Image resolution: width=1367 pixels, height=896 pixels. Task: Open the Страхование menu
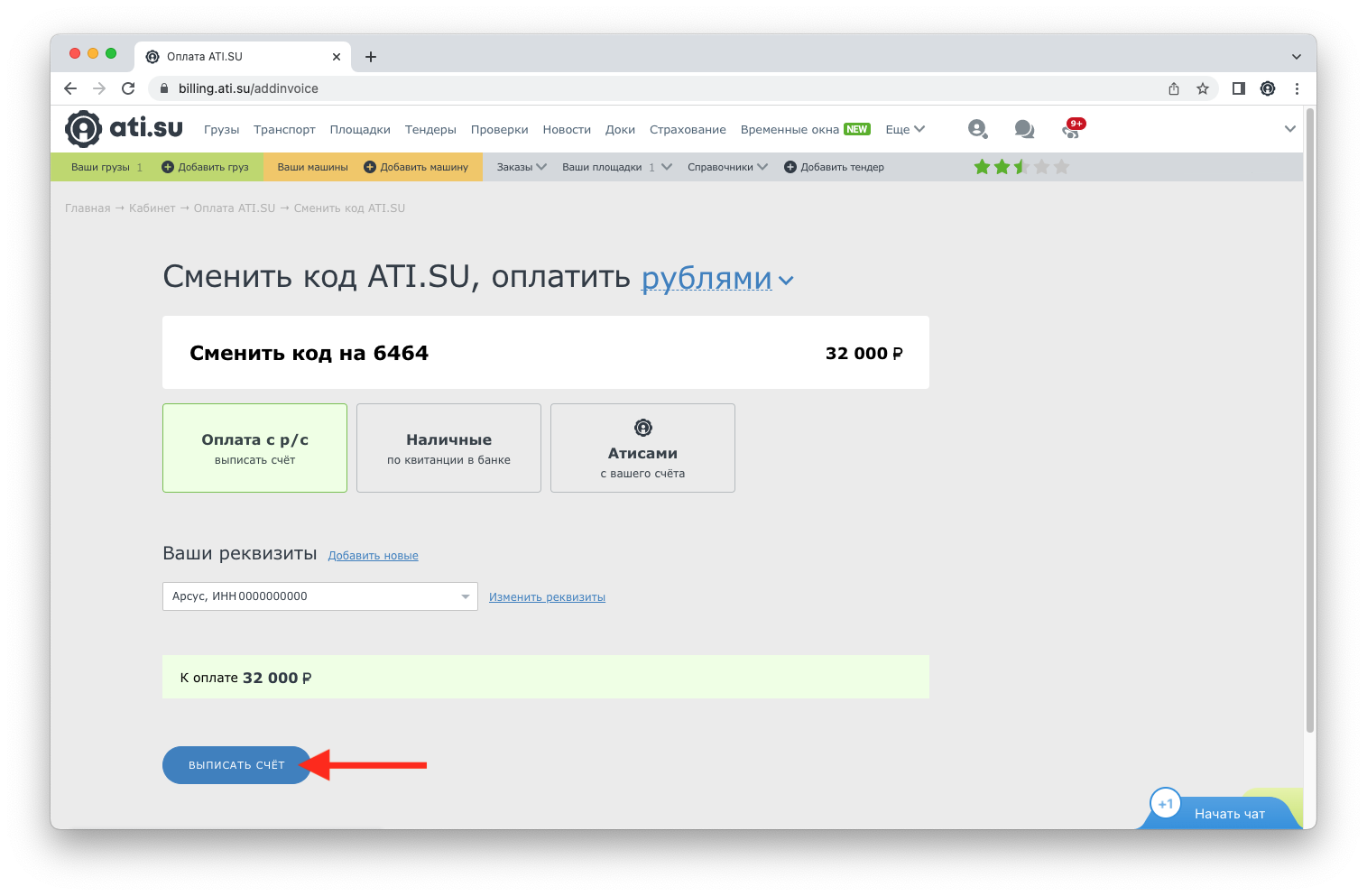pyautogui.click(x=688, y=129)
